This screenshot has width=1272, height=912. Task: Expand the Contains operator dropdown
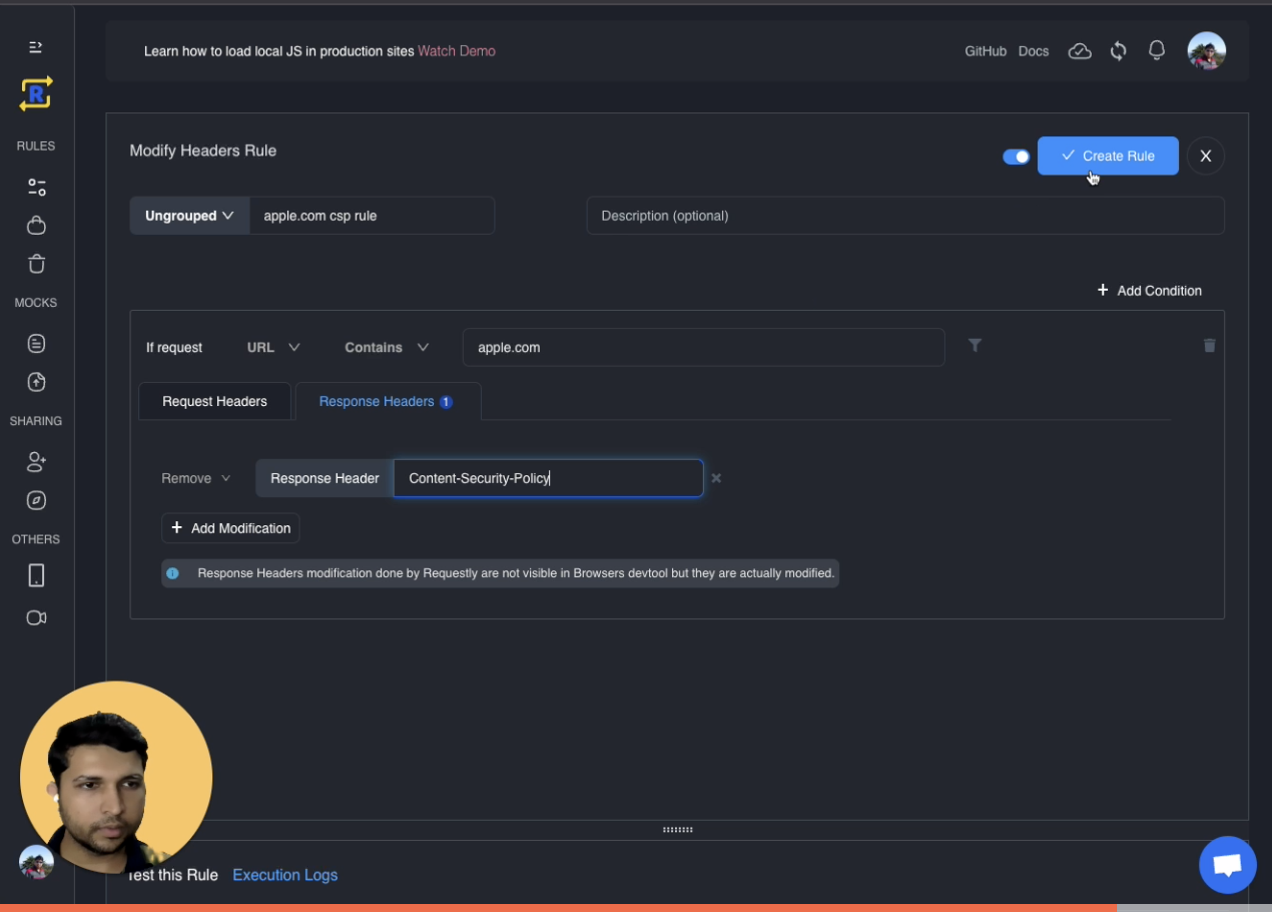point(387,347)
